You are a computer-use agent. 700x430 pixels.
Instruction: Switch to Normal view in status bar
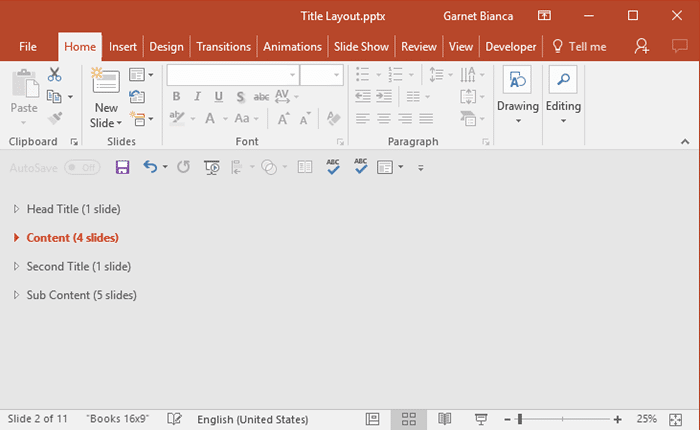coord(372,419)
